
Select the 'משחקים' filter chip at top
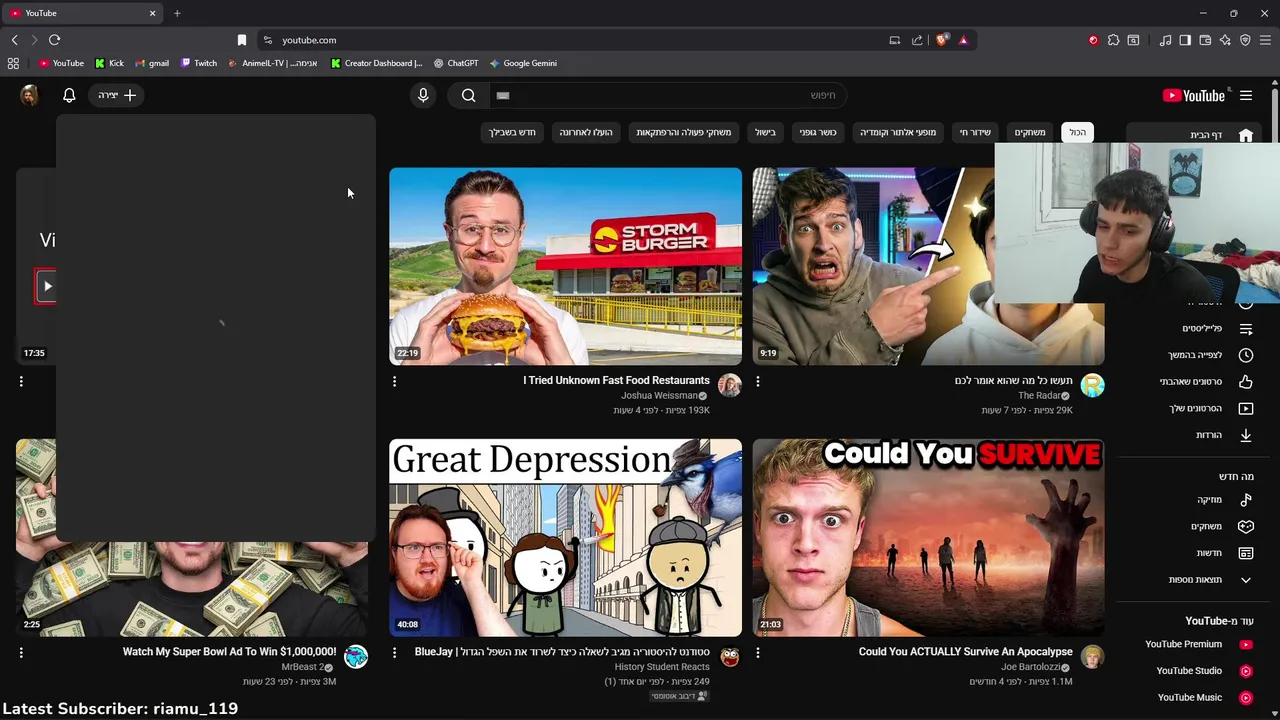[1030, 132]
